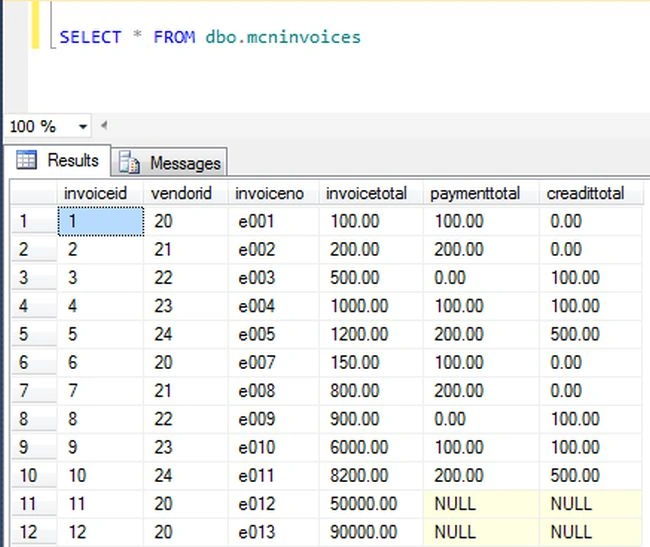Viewport: 650px width, 547px height.
Task: Switch to the Results tab
Action: tap(58, 160)
